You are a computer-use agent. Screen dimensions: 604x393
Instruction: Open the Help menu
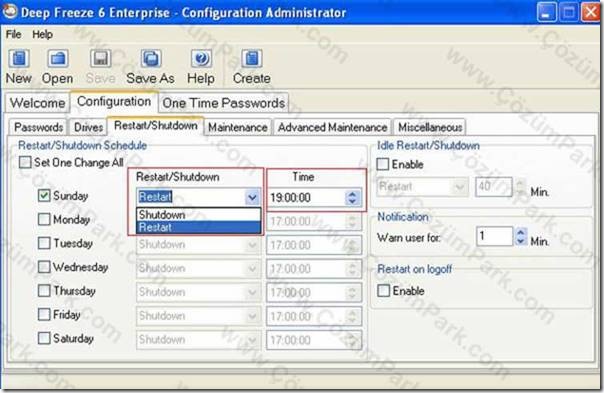42,34
